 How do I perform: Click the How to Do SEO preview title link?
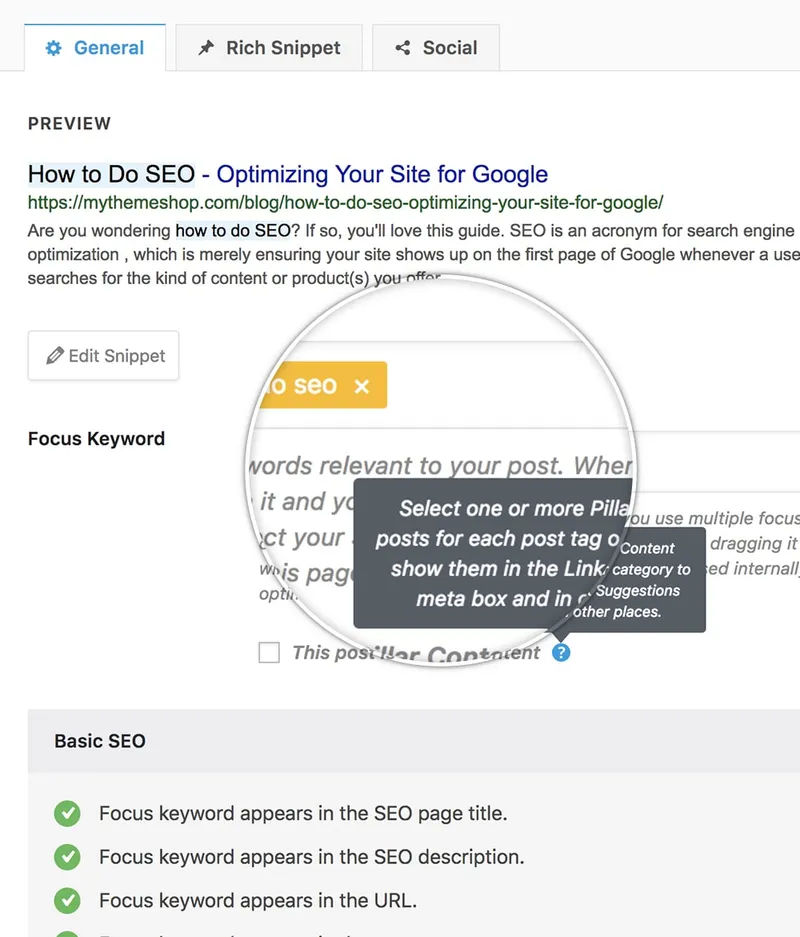point(110,173)
